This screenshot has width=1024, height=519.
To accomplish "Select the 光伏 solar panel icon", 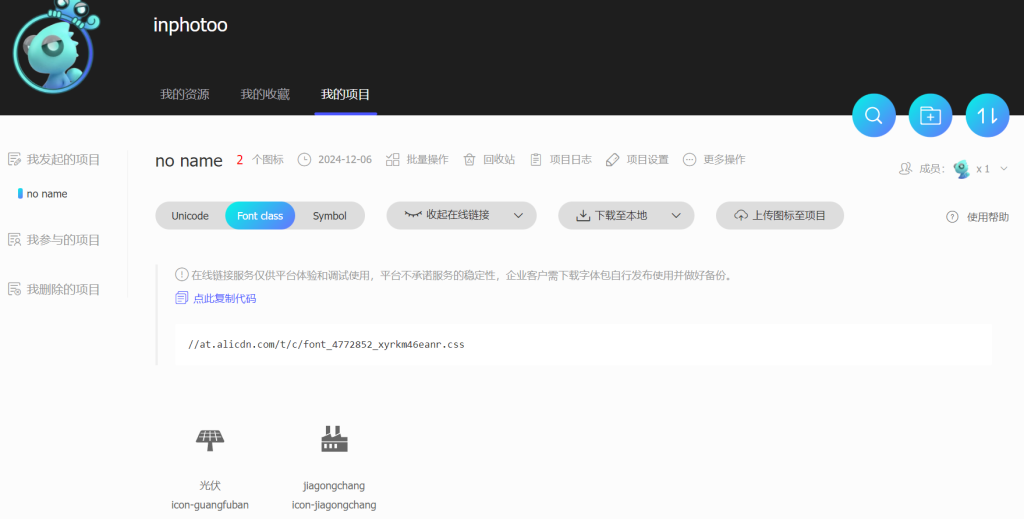I will [x=210, y=439].
